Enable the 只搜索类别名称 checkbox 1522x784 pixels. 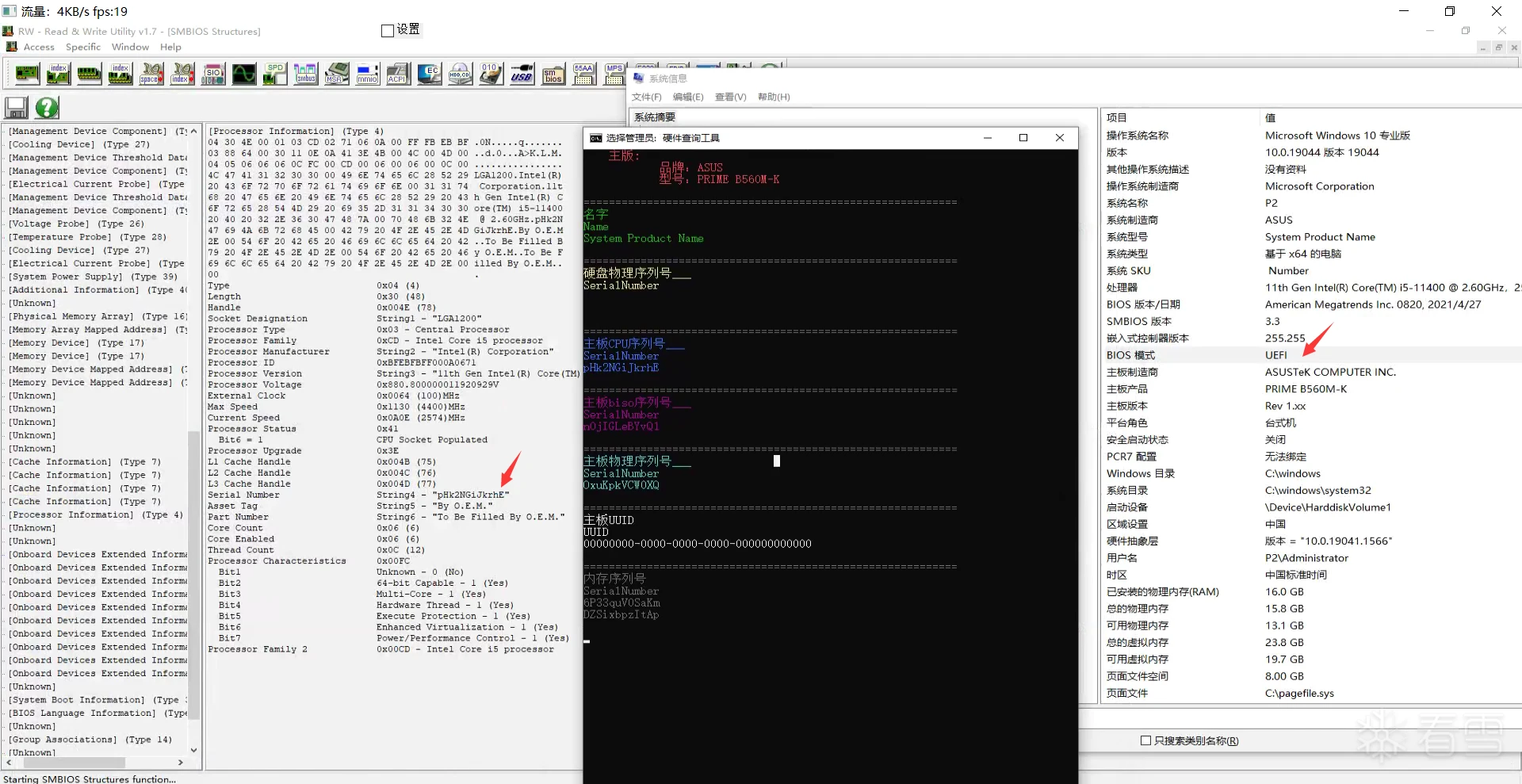[1145, 740]
